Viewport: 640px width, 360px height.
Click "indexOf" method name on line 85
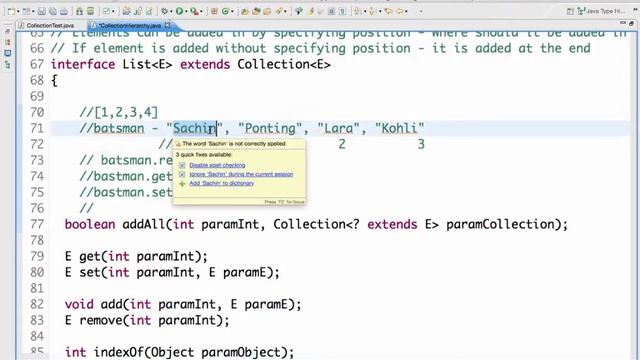click(119, 352)
